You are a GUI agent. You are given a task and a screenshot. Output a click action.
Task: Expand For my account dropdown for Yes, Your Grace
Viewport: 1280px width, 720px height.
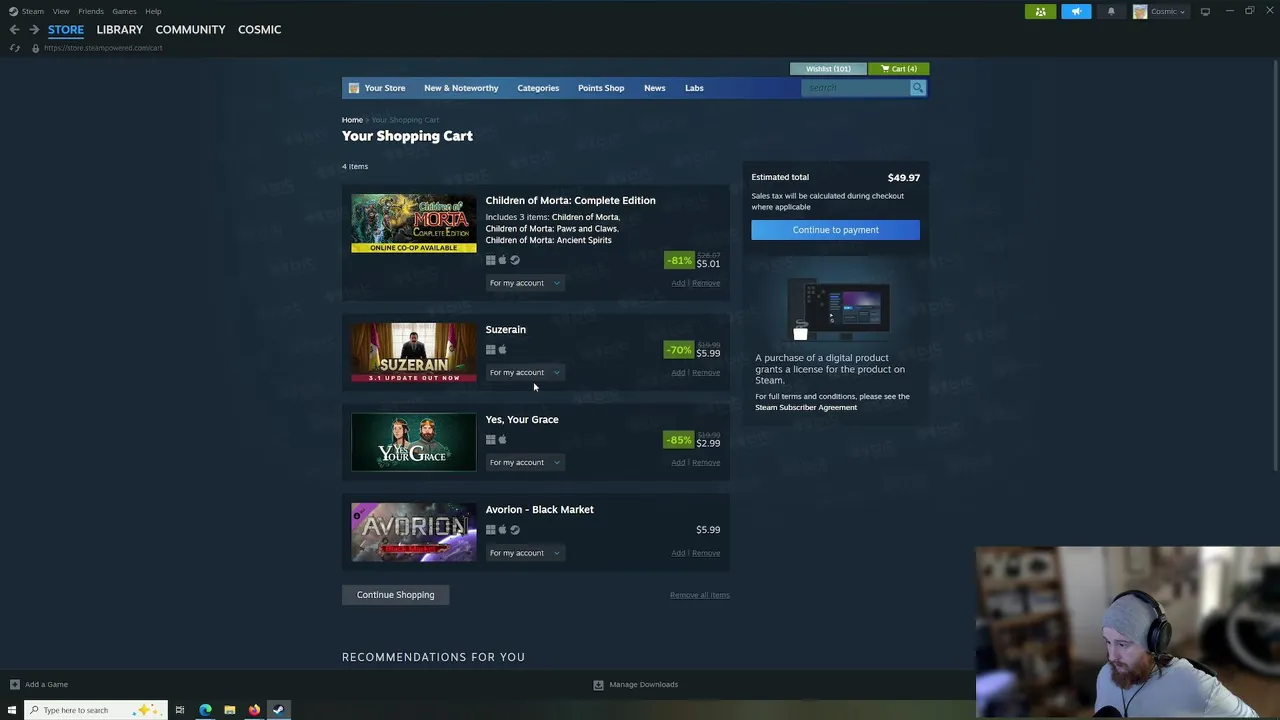[x=524, y=462]
